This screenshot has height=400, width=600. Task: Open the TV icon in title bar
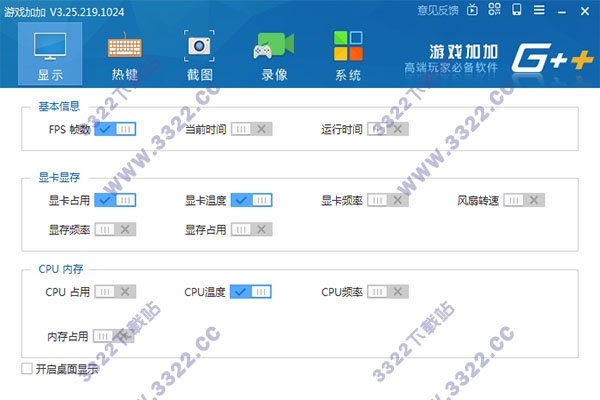coord(473,10)
